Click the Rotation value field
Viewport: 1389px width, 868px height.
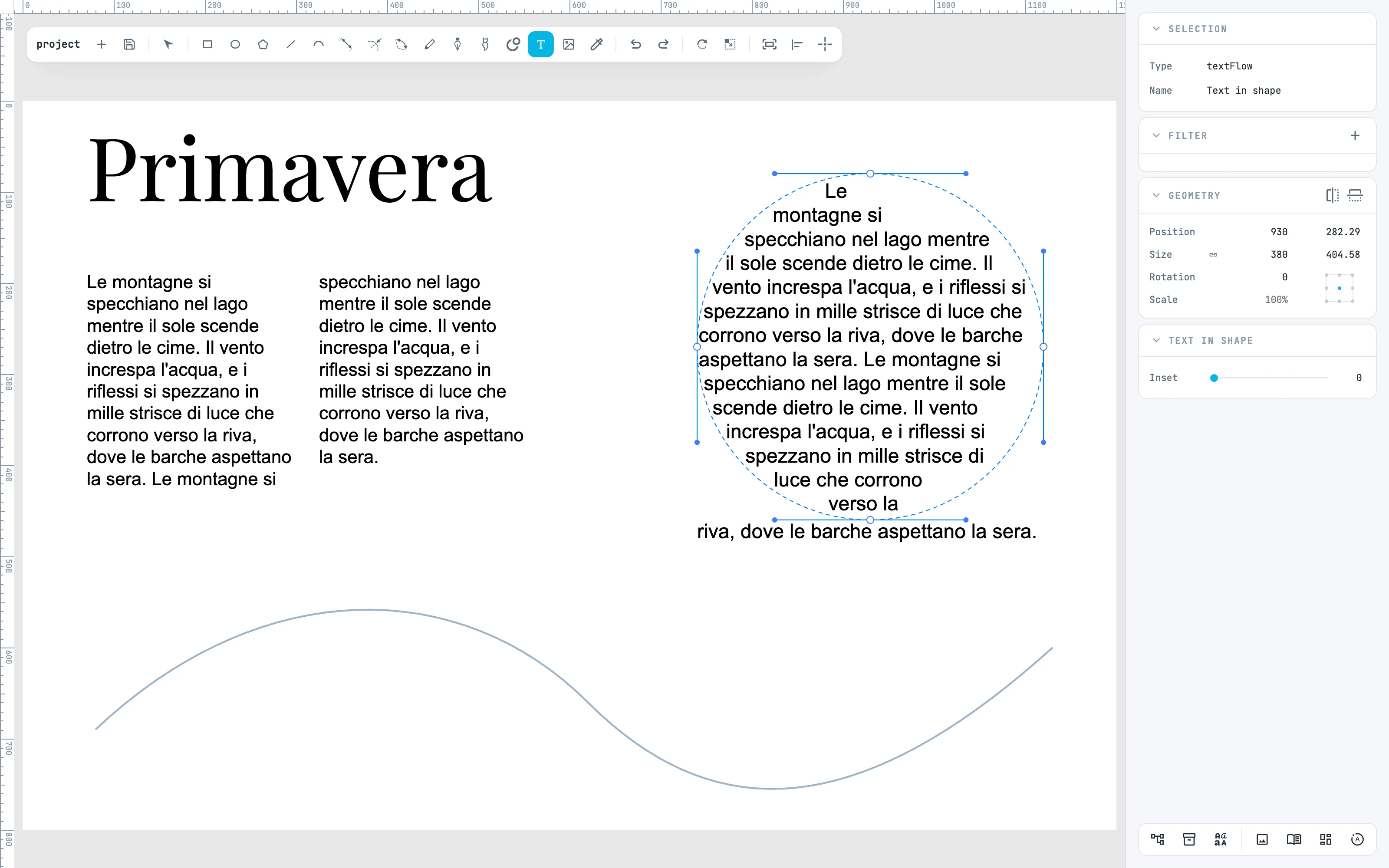[1284, 277]
